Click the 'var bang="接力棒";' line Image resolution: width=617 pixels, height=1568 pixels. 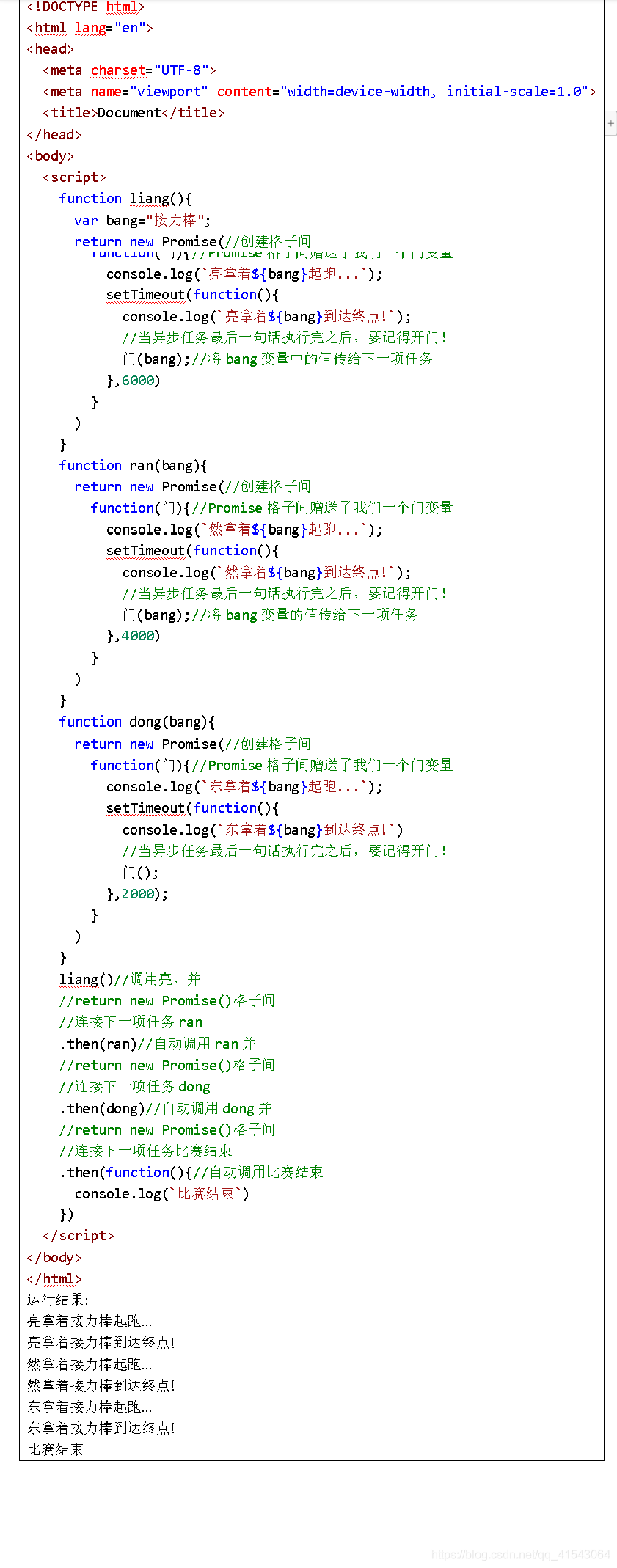coord(142,221)
